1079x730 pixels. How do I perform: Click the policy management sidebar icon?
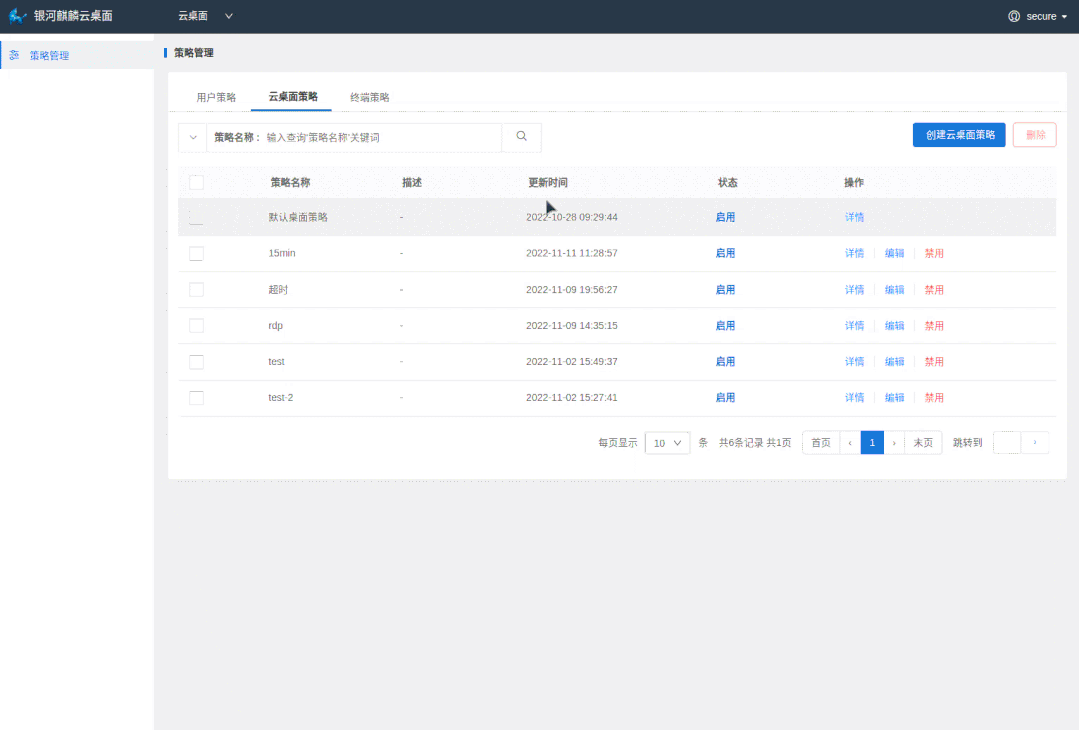tap(14, 55)
